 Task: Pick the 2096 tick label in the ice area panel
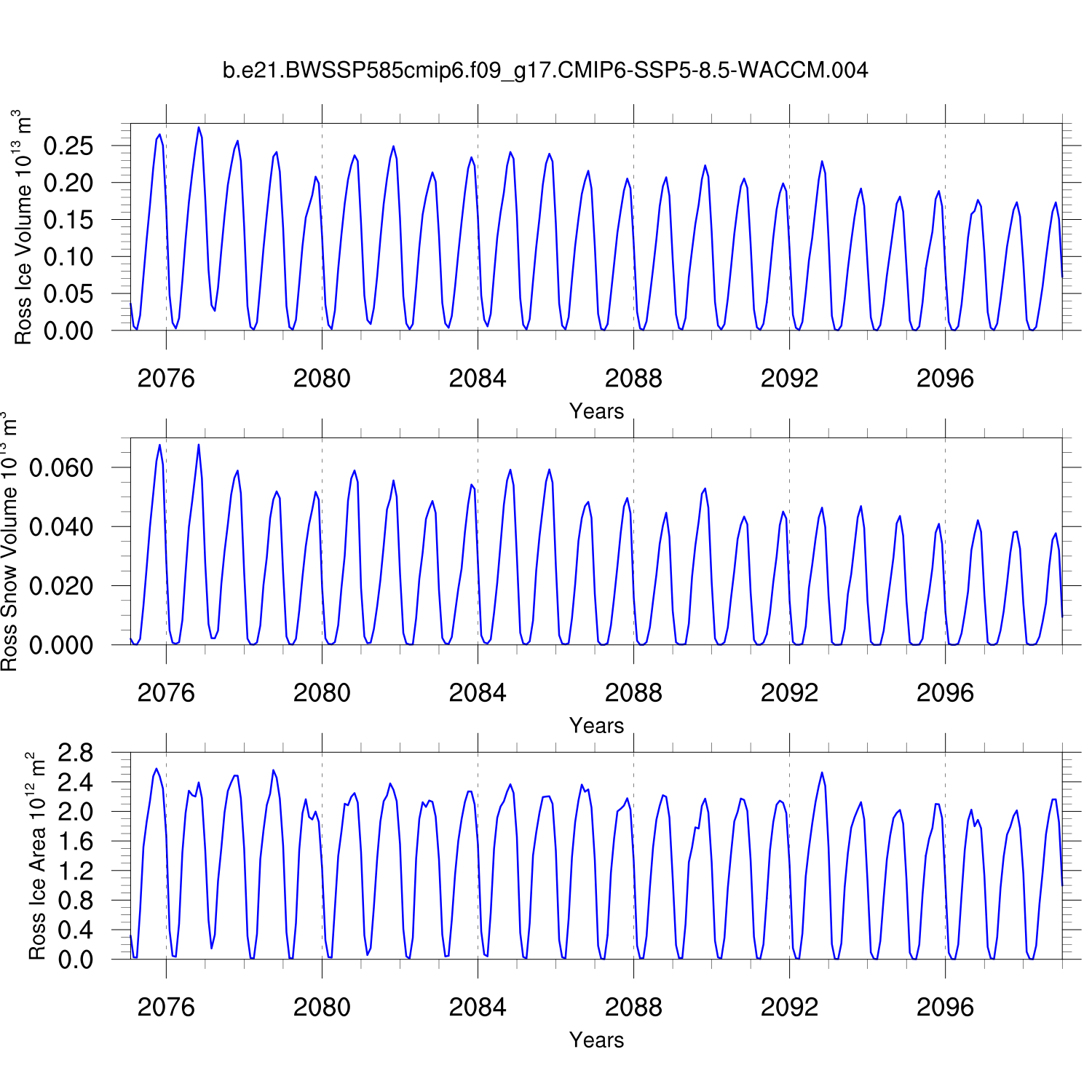[x=945, y=1008]
